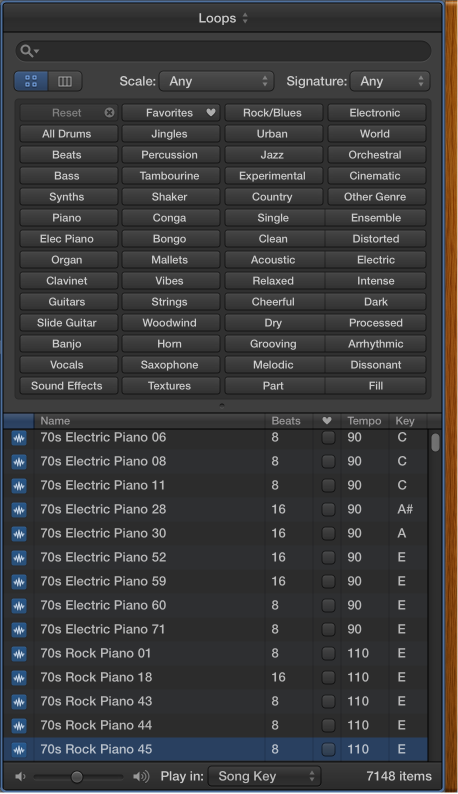Click loop icon for 70s Rock Piano 45
458x794 pixels.
19,749
